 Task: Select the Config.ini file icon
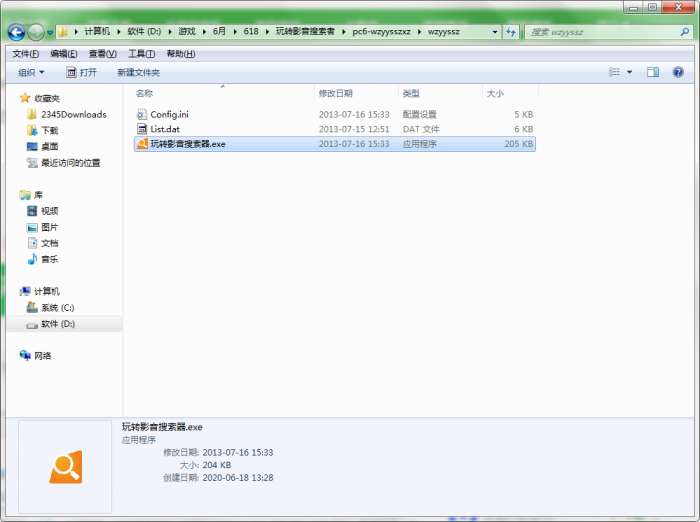pyautogui.click(x=142, y=115)
